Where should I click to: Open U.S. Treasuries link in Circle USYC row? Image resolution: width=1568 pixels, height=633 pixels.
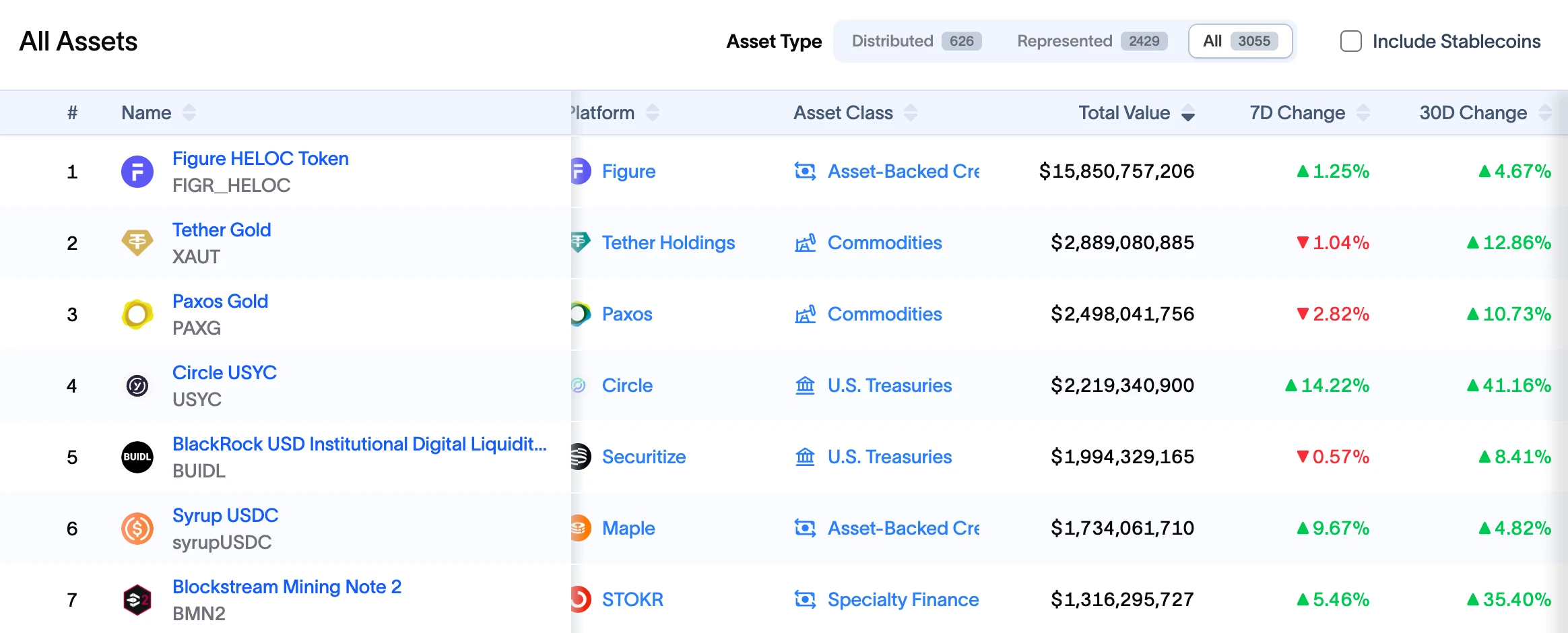pos(890,385)
